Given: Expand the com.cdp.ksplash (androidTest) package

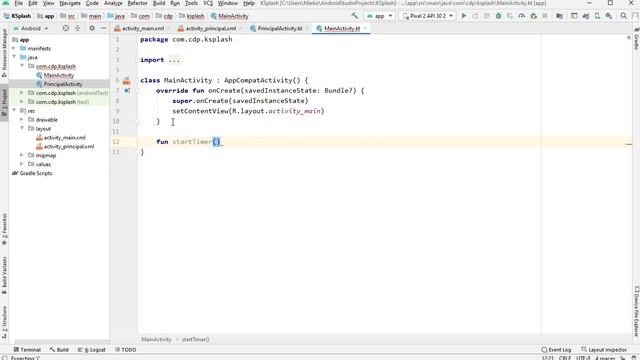Looking at the screenshot, I should (x=22, y=93).
